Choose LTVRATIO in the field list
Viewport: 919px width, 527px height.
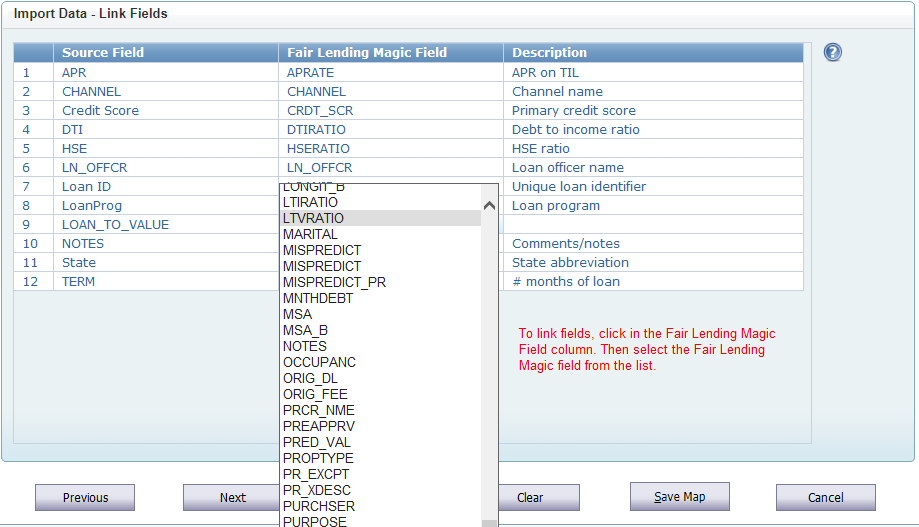381,218
